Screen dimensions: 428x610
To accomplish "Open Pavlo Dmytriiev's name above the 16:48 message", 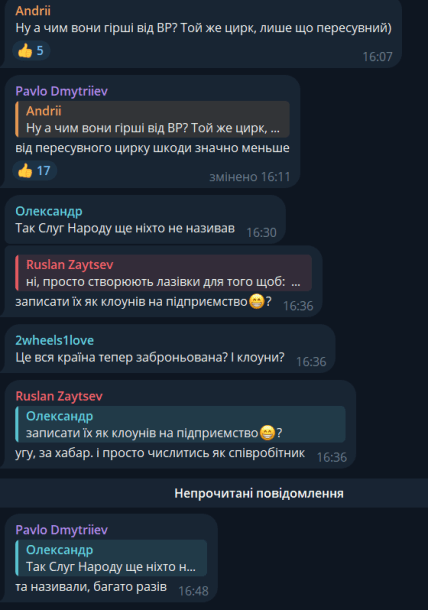I will 61,530.
